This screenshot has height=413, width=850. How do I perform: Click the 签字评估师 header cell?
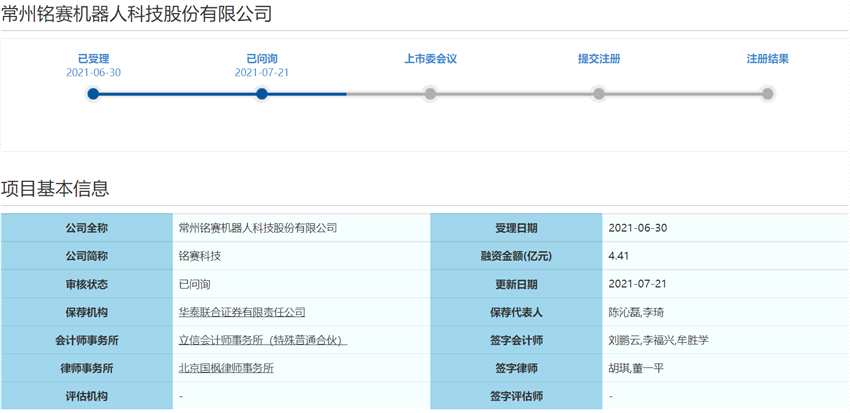(516, 396)
